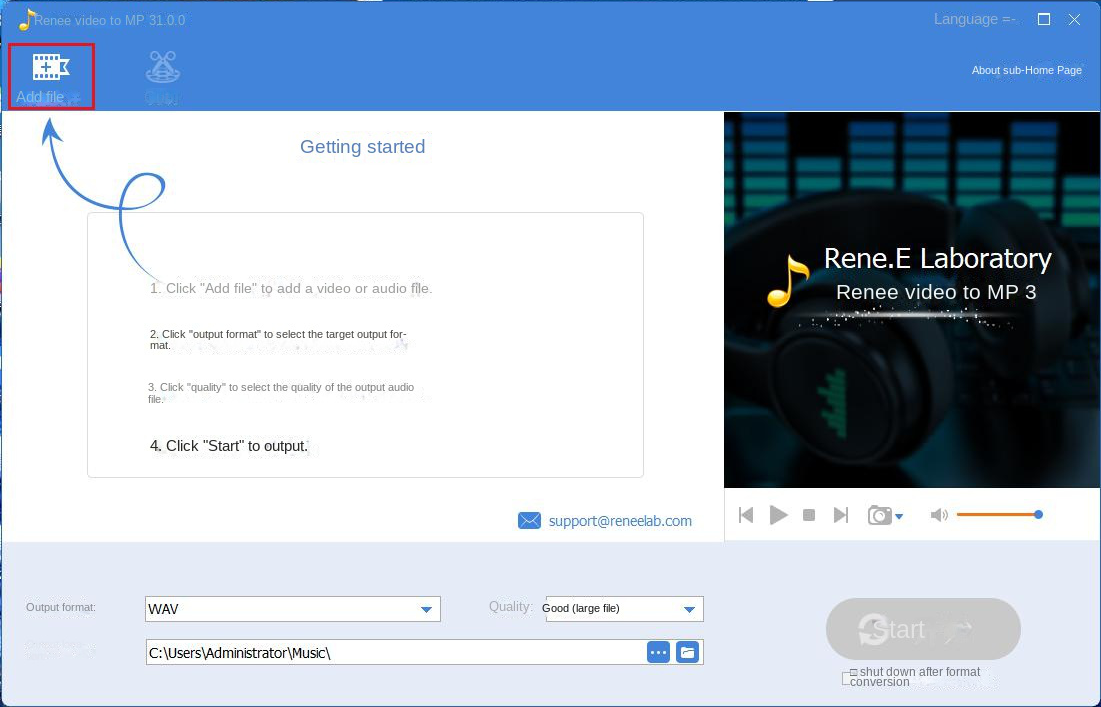Click About sub-Home Page
1101x707 pixels.
point(1026,70)
